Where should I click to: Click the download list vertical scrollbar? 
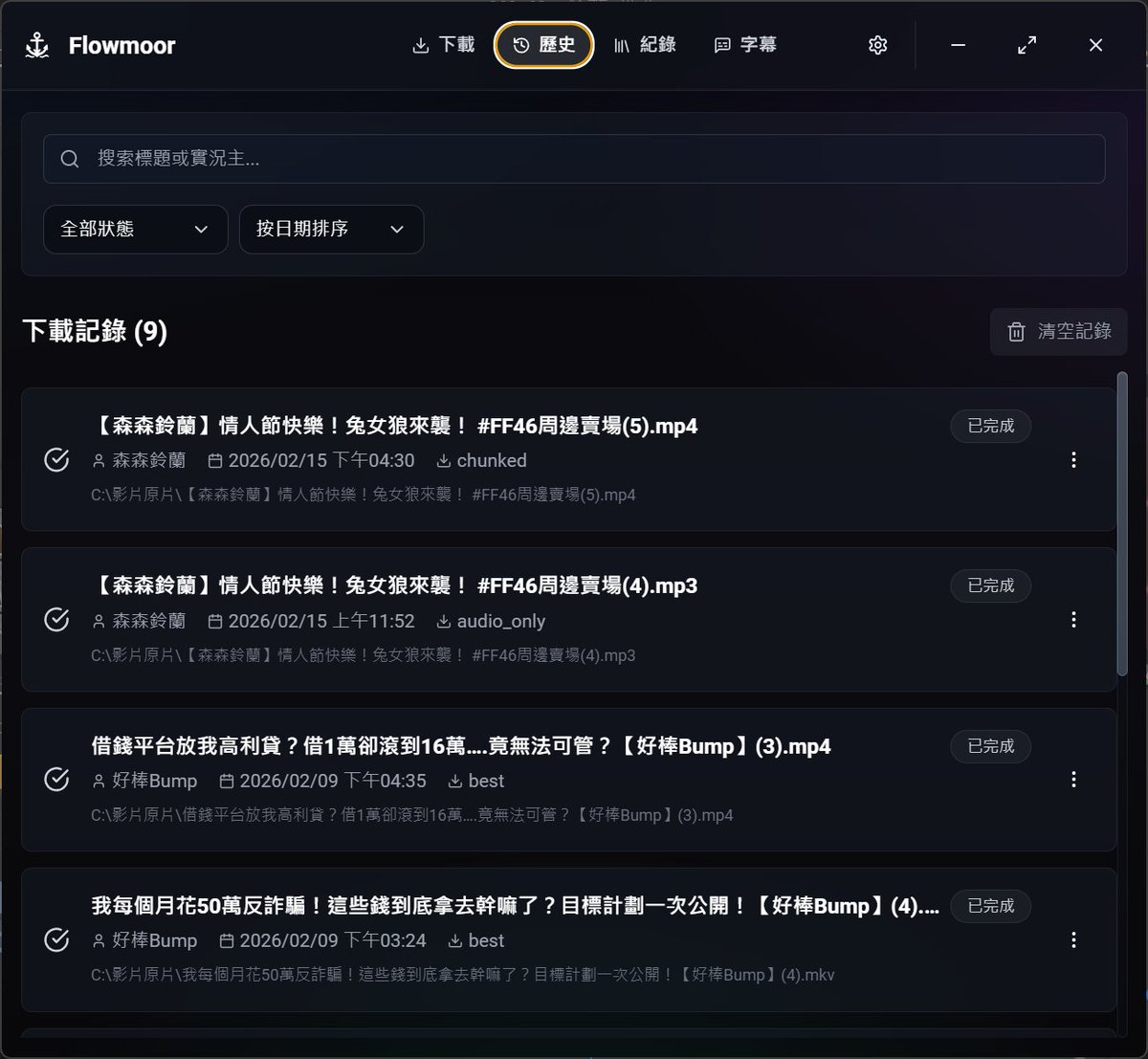[1122, 526]
